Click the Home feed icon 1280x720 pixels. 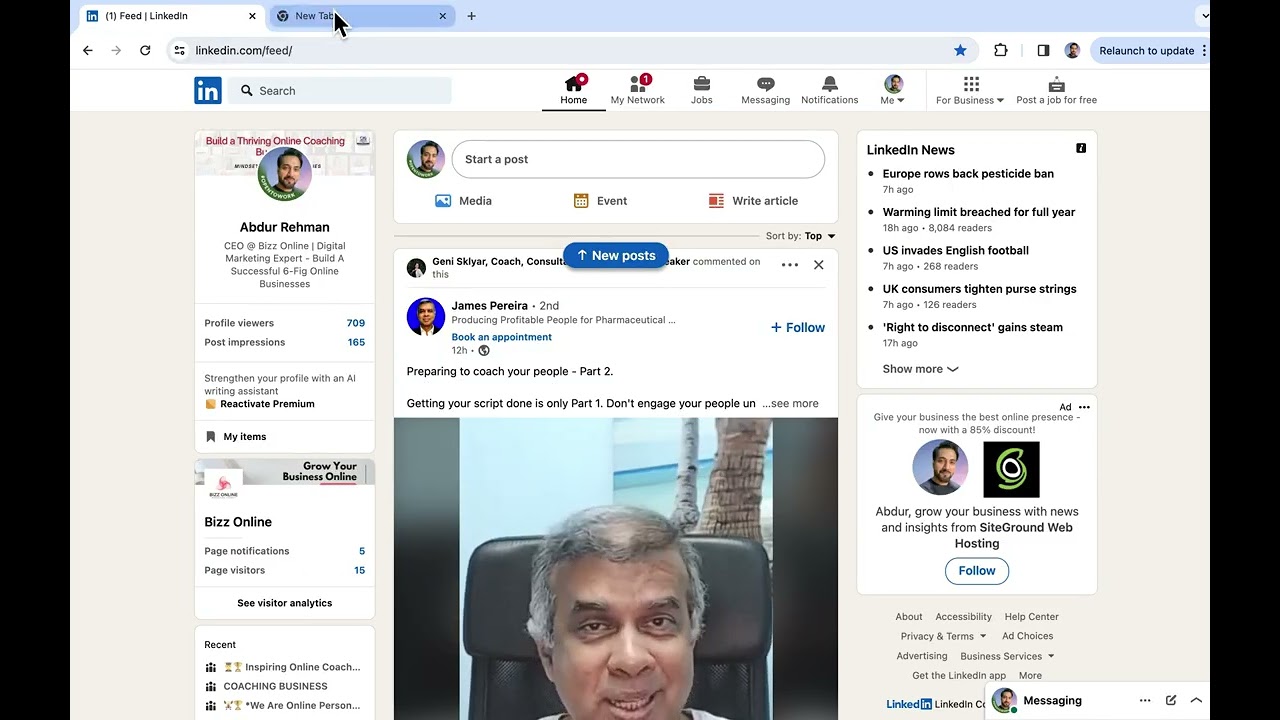pos(574,83)
